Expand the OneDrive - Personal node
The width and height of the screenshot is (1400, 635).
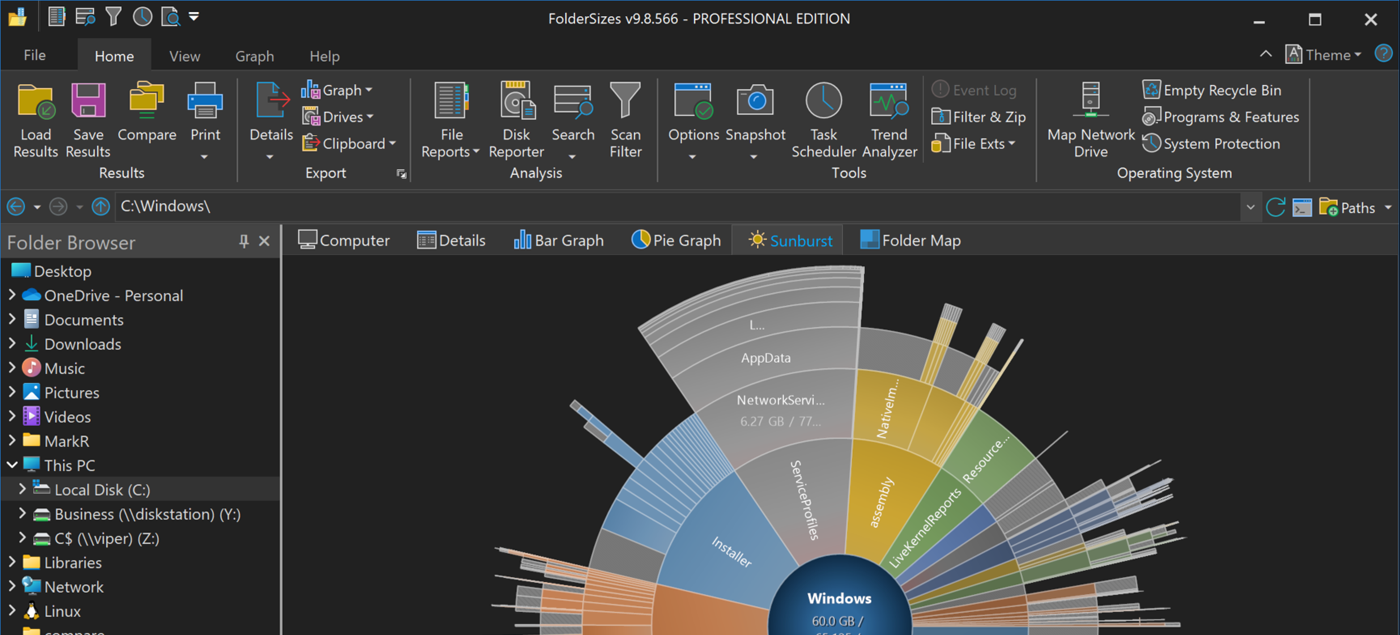(x=12, y=295)
